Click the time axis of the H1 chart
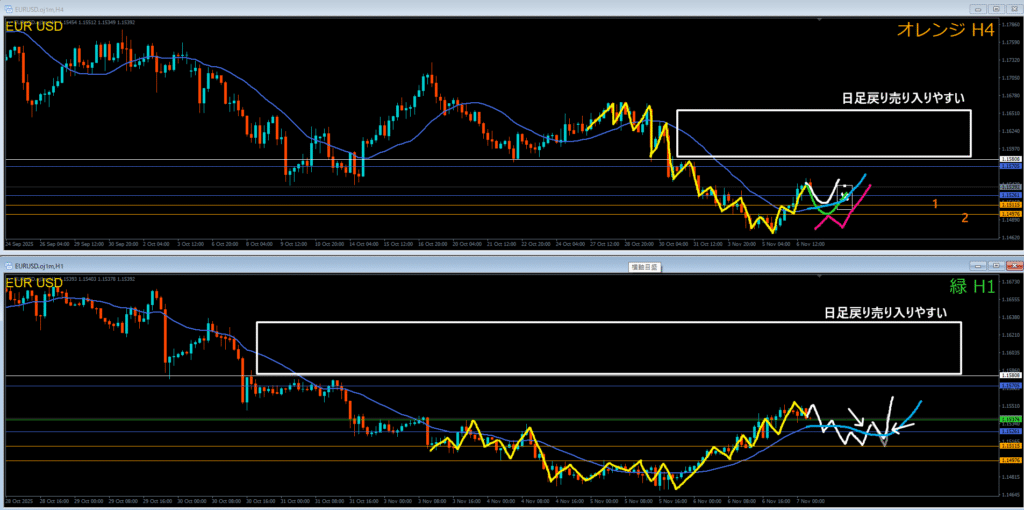The image size is (1024, 510). pyautogui.click(x=500, y=499)
